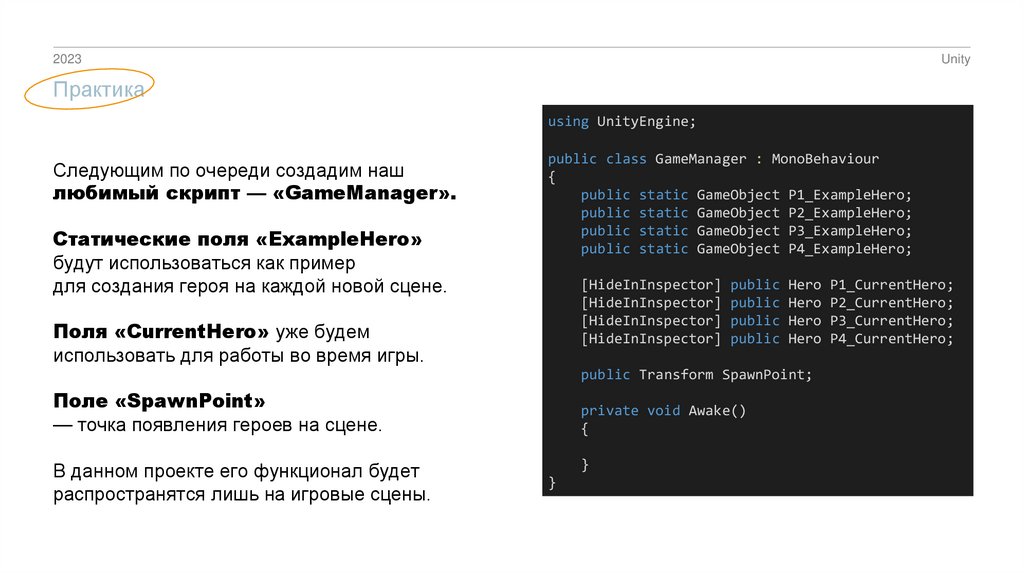Click the "private void Awake()" method line

[x=663, y=411]
